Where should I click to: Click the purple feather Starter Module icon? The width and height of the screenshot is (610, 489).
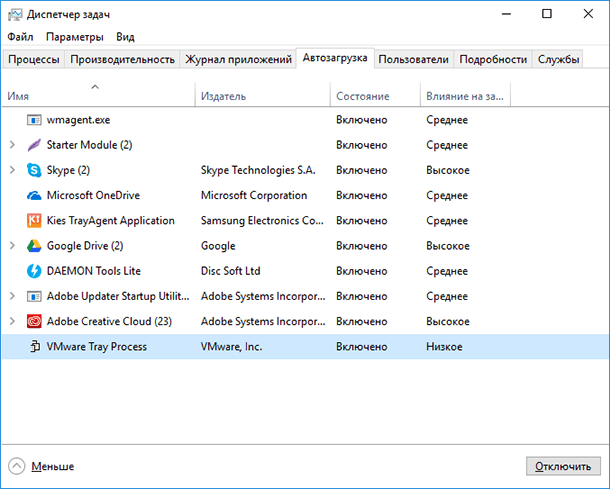pyautogui.click(x=34, y=145)
